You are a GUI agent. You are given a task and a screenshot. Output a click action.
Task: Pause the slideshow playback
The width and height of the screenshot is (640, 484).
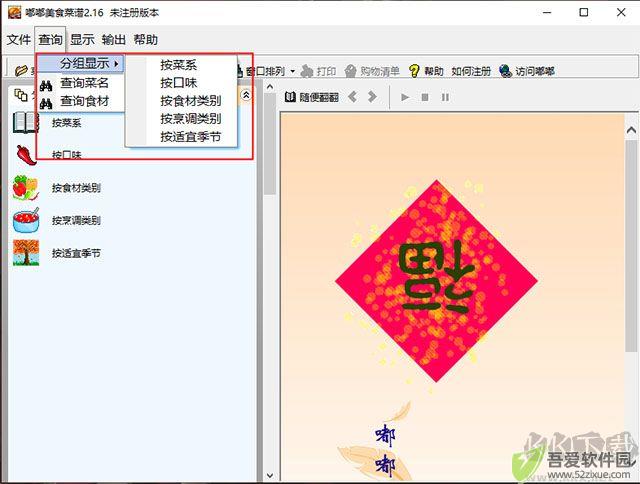445,98
